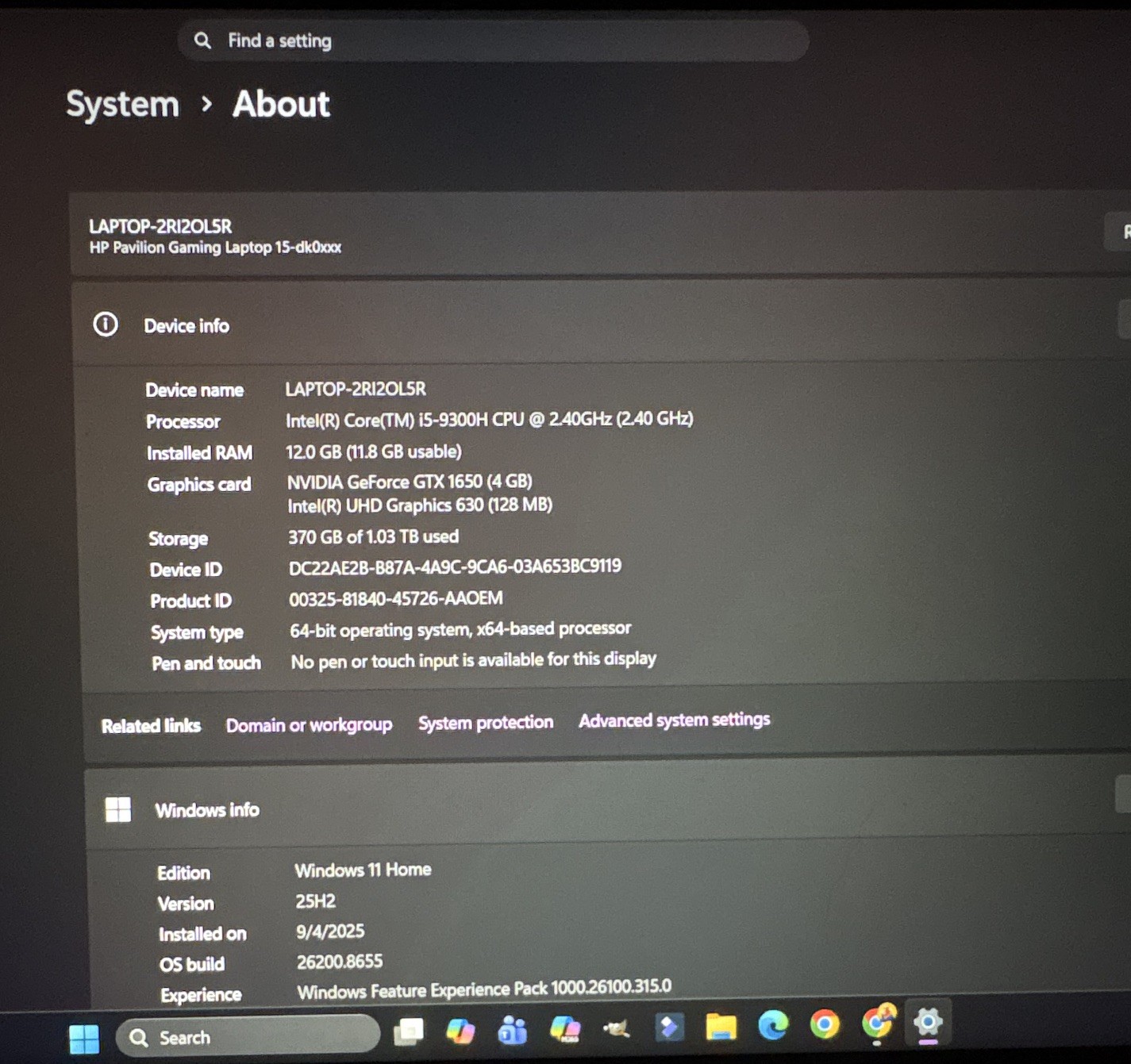Select 64-bit operating system text
1131x1064 pixels.
(x=460, y=629)
